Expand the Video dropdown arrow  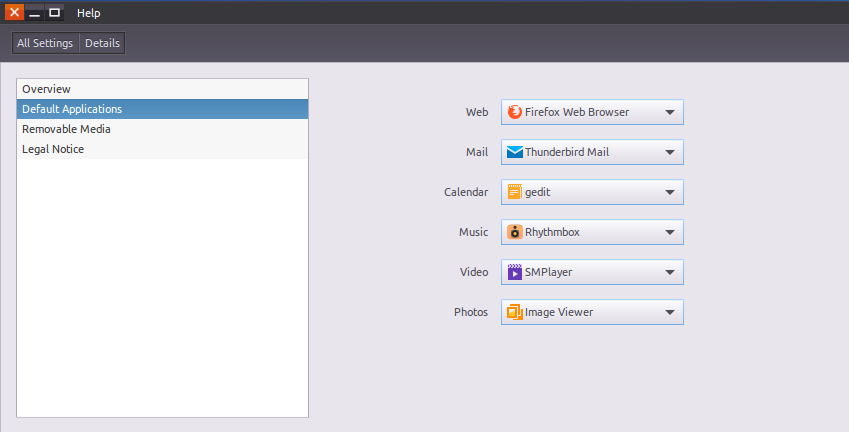tap(670, 273)
